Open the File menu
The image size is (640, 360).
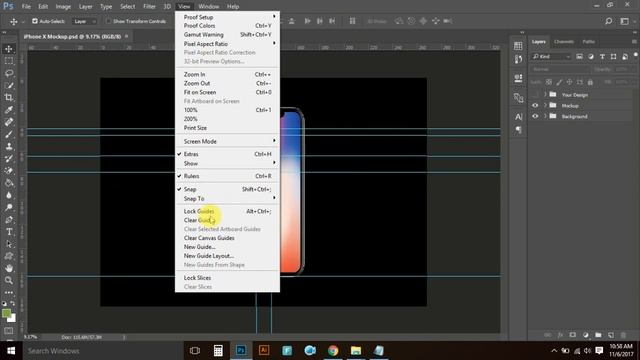click(x=26, y=7)
